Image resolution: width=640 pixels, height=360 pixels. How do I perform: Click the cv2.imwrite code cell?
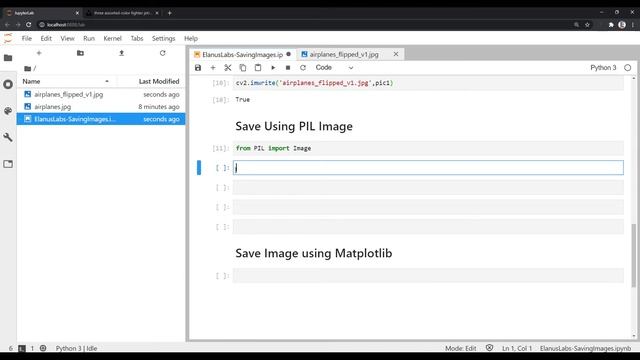tap(428, 83)
